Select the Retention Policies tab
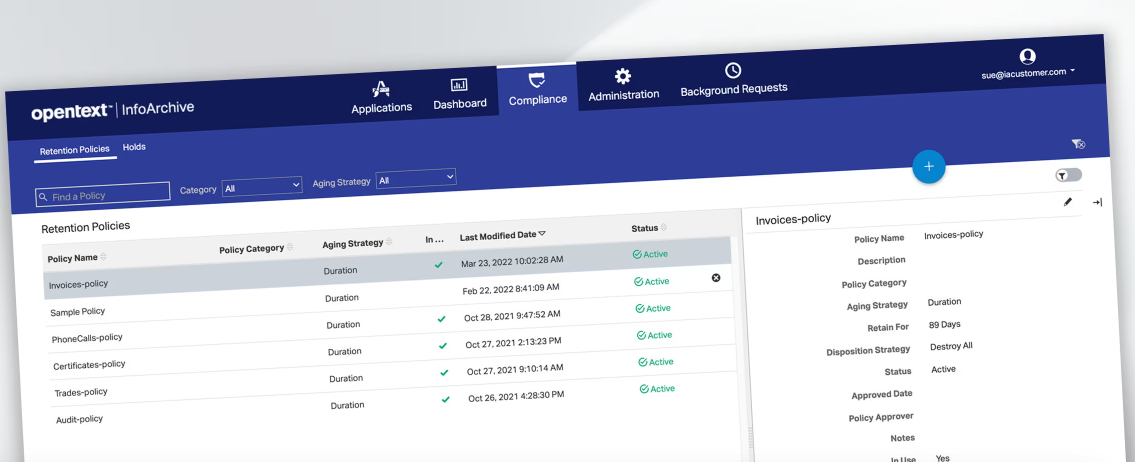The width and height of the screenshot is (1135, 462). (75, 150)
